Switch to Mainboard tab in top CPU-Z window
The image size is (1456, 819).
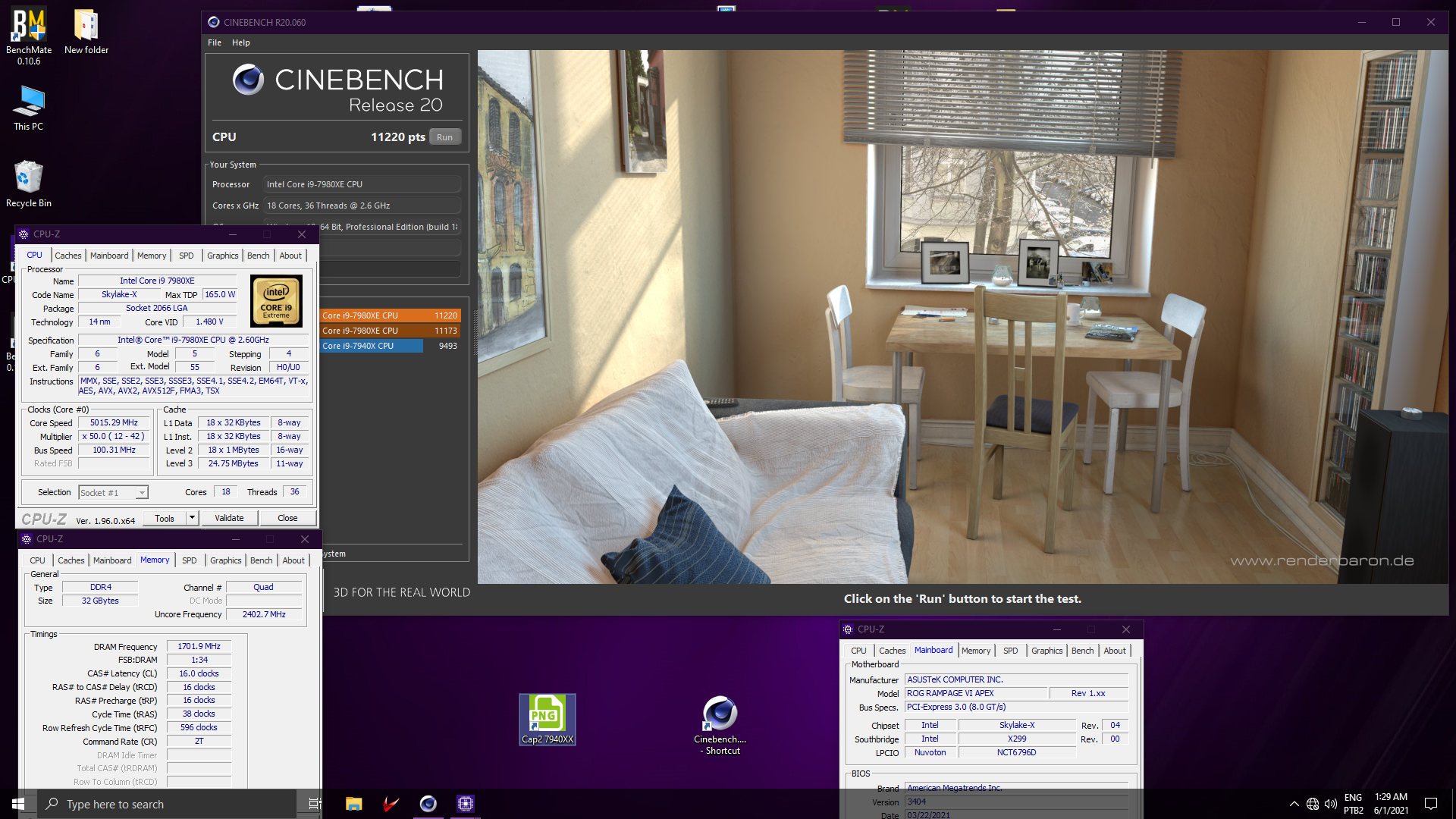pyautogui.click(x=109, y=256)
